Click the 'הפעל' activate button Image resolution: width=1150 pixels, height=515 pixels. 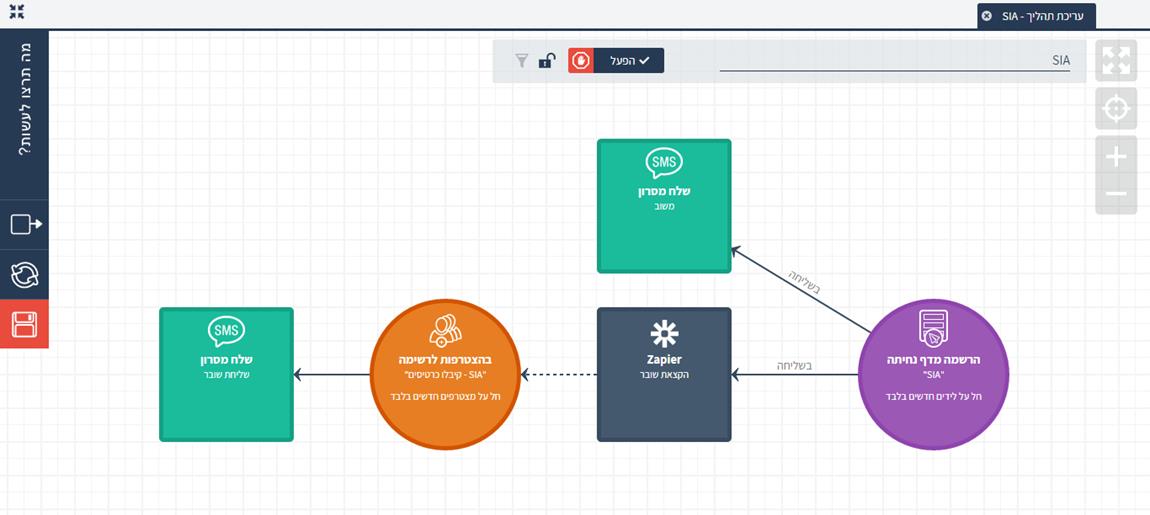(x=628, y=61)
